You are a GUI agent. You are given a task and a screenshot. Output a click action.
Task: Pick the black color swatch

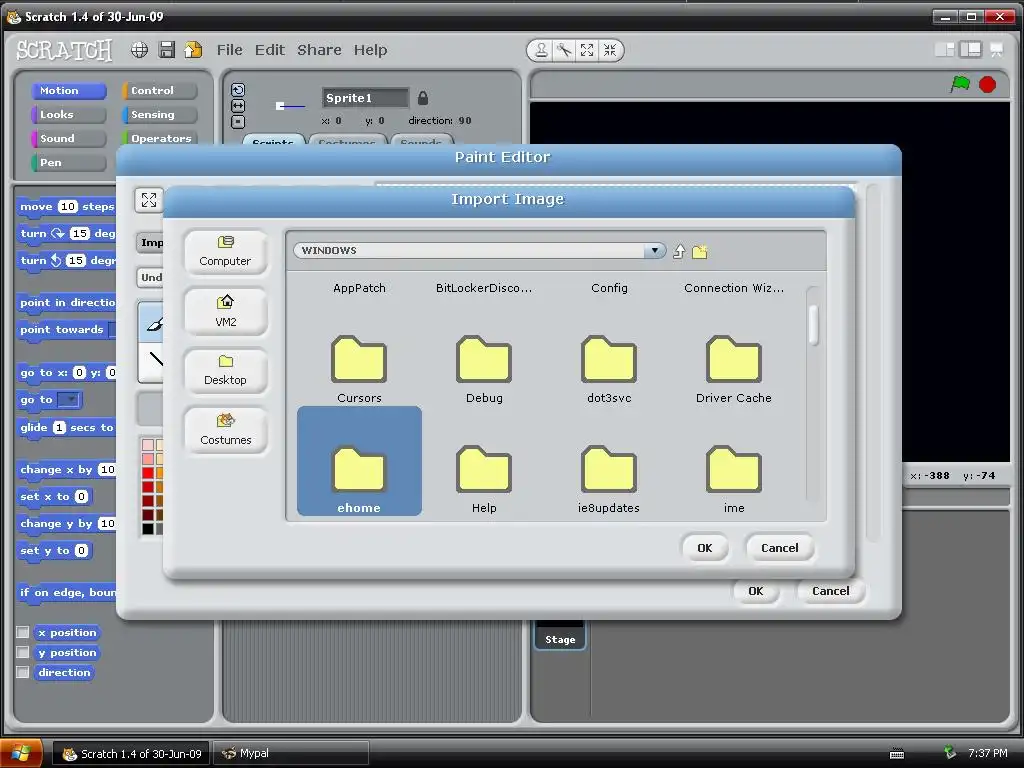(x=148, y=529)
